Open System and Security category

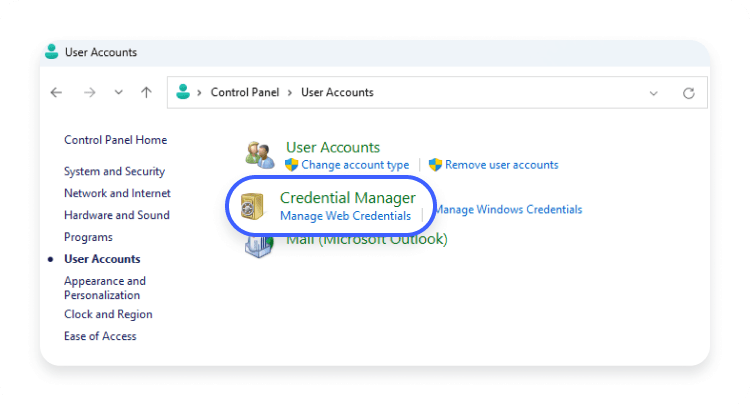[x=114, y=172]
